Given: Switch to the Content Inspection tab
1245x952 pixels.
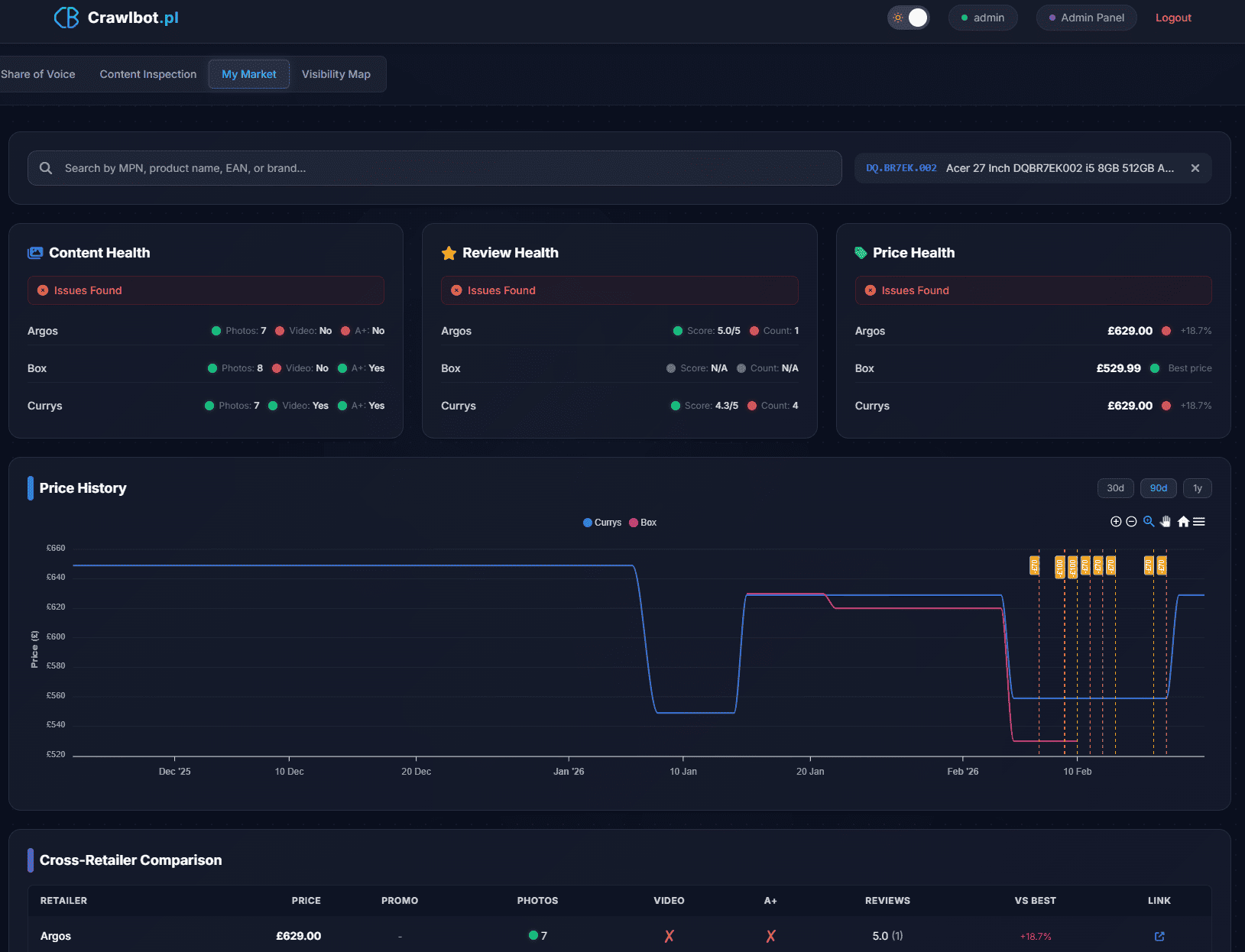Looking at the screenshot, I should click(148, 74).
